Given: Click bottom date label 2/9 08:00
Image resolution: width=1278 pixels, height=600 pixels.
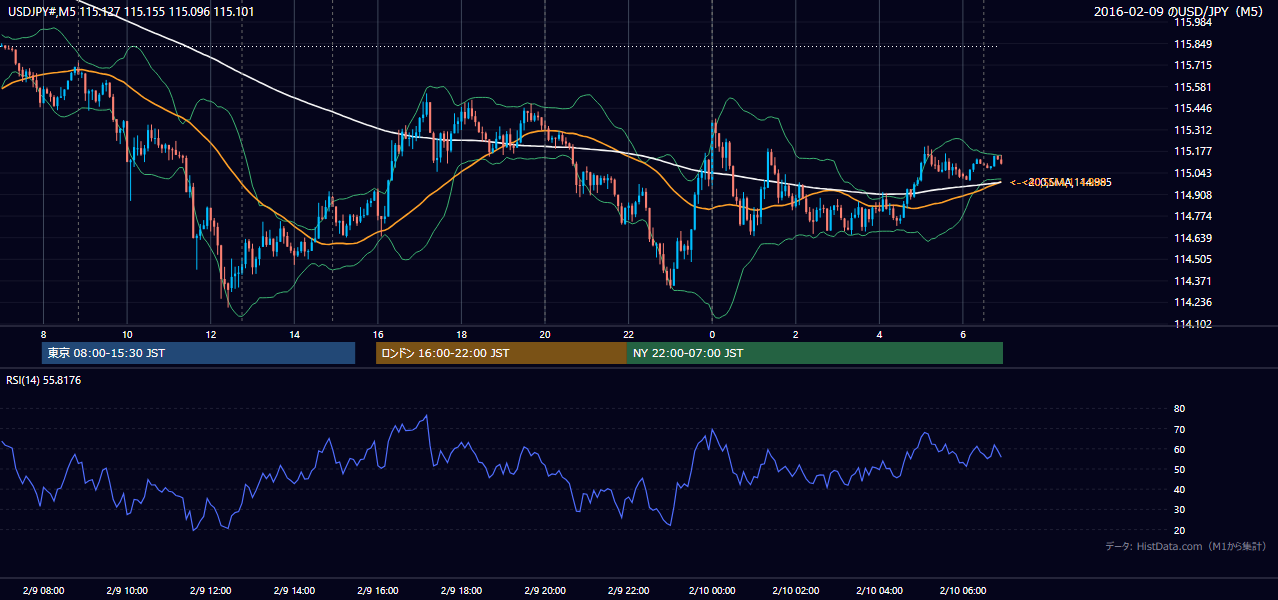Looking at the screenshot, I should [43, 591].
